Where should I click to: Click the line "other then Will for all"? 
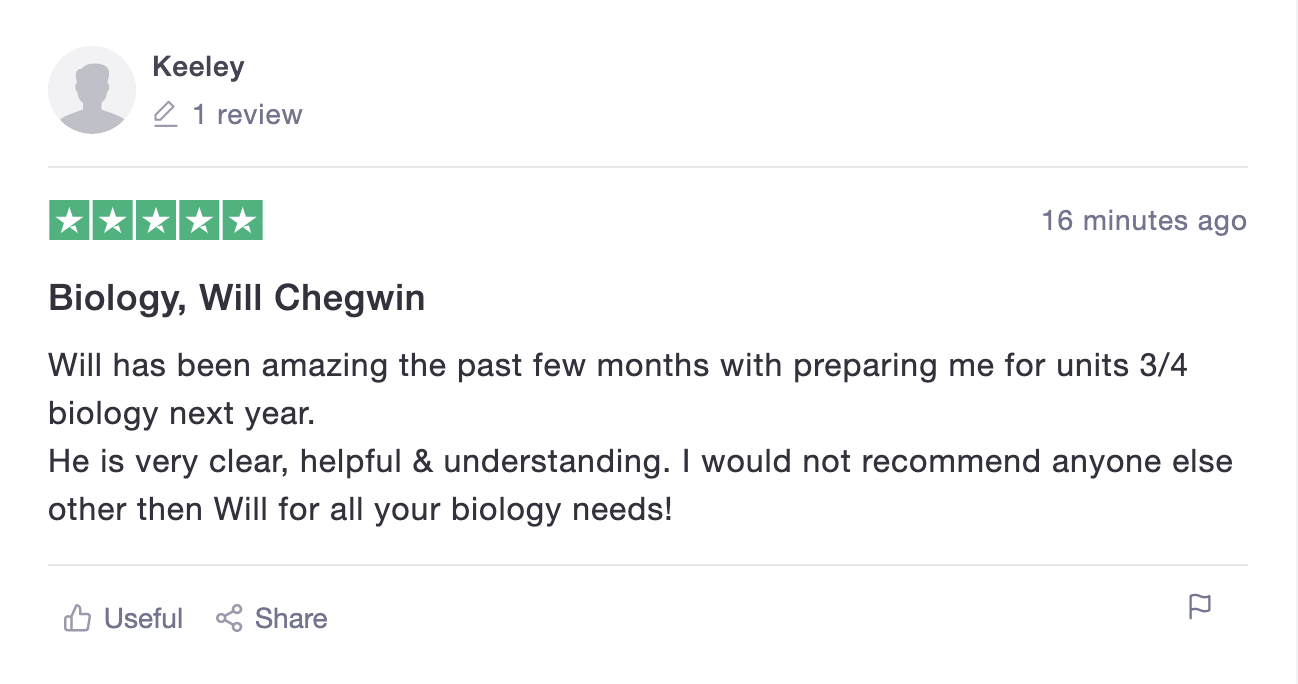pyautogui.click(x=360, y=510)
